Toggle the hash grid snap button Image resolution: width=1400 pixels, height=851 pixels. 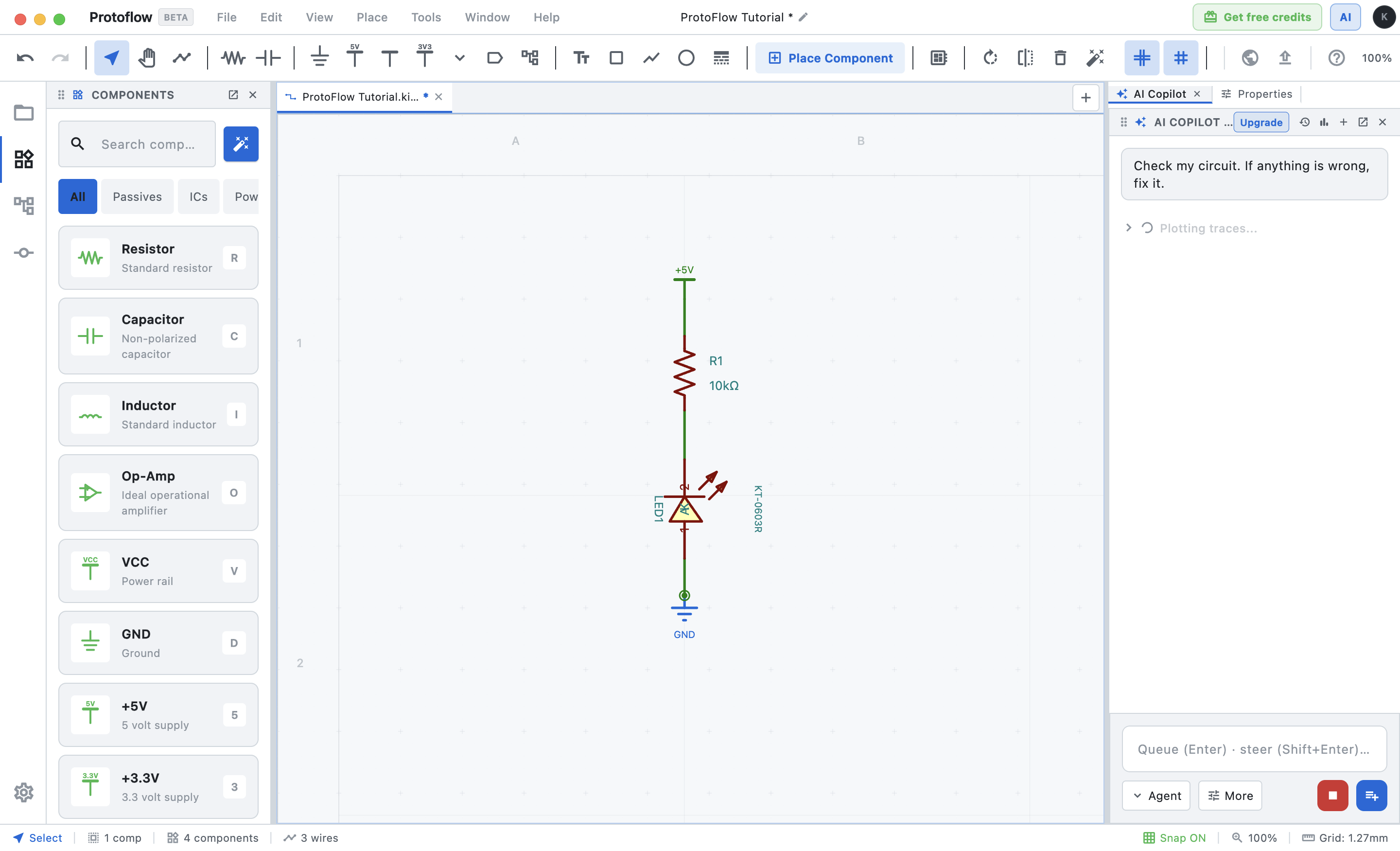[x=1181, y=58]
